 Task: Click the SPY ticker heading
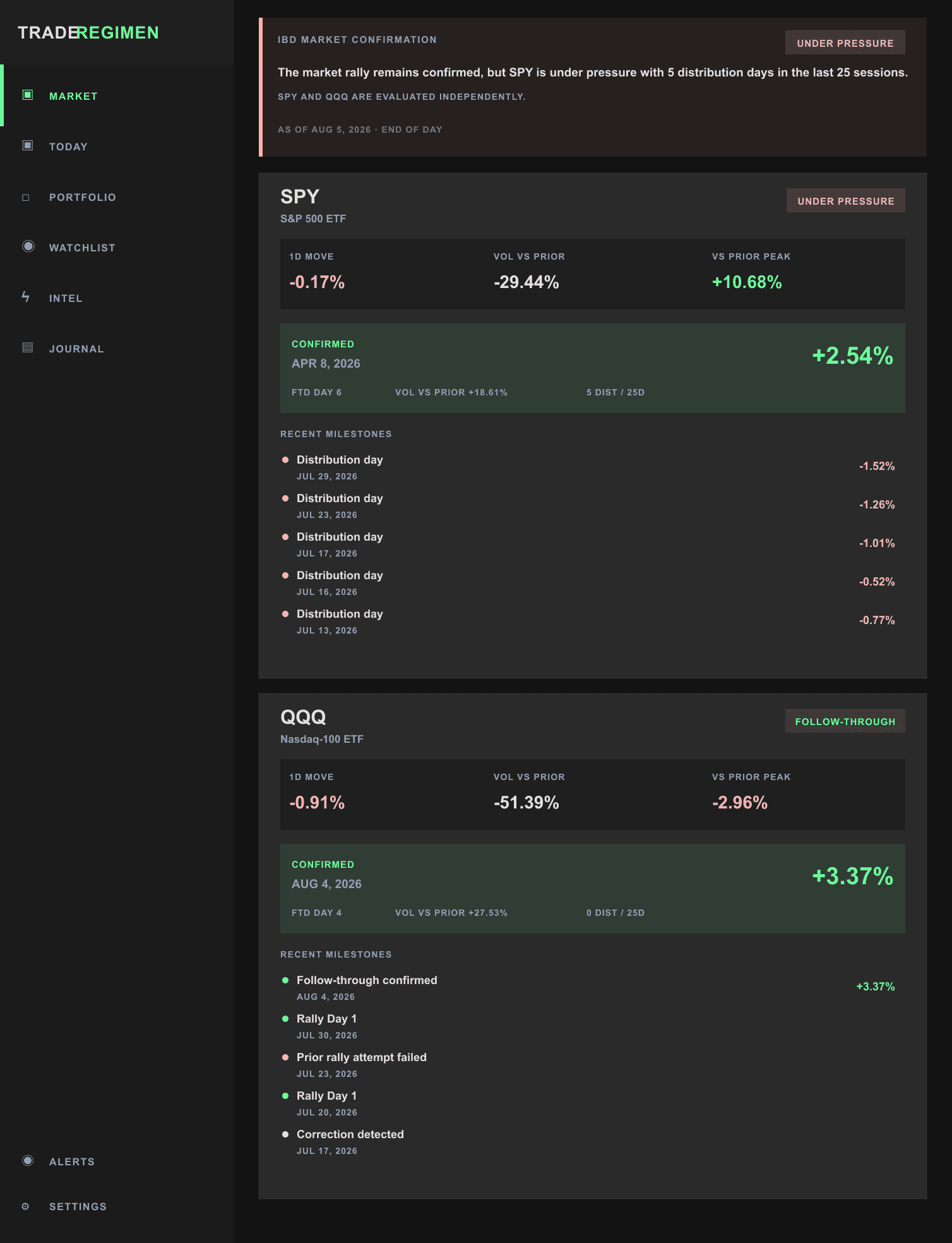pos(300,196)
